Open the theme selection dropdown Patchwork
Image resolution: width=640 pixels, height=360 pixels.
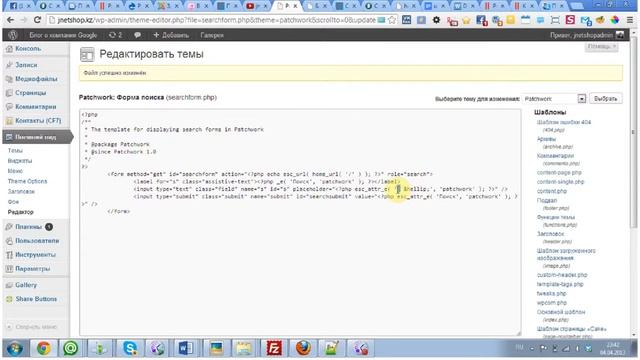[x=554, y=98]
